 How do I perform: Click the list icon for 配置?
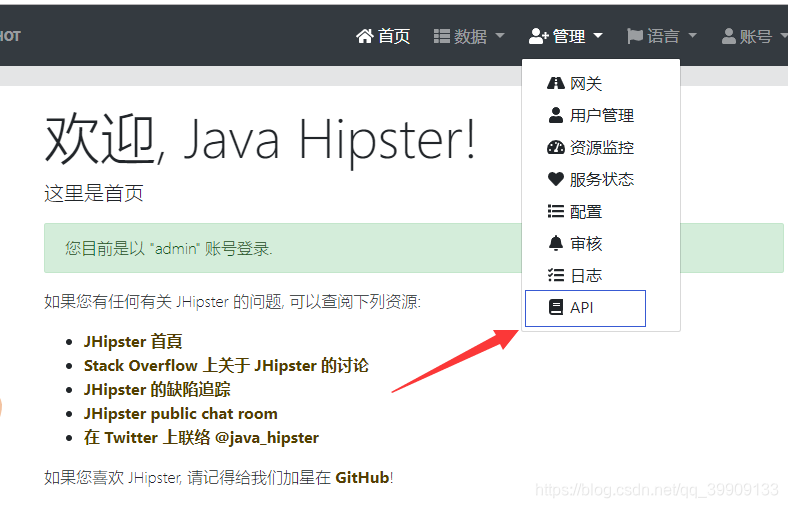[556, 211]
